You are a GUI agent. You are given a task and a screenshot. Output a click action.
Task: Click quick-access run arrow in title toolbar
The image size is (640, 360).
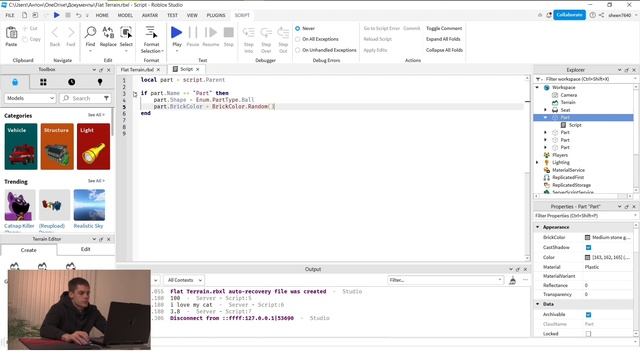57,15
